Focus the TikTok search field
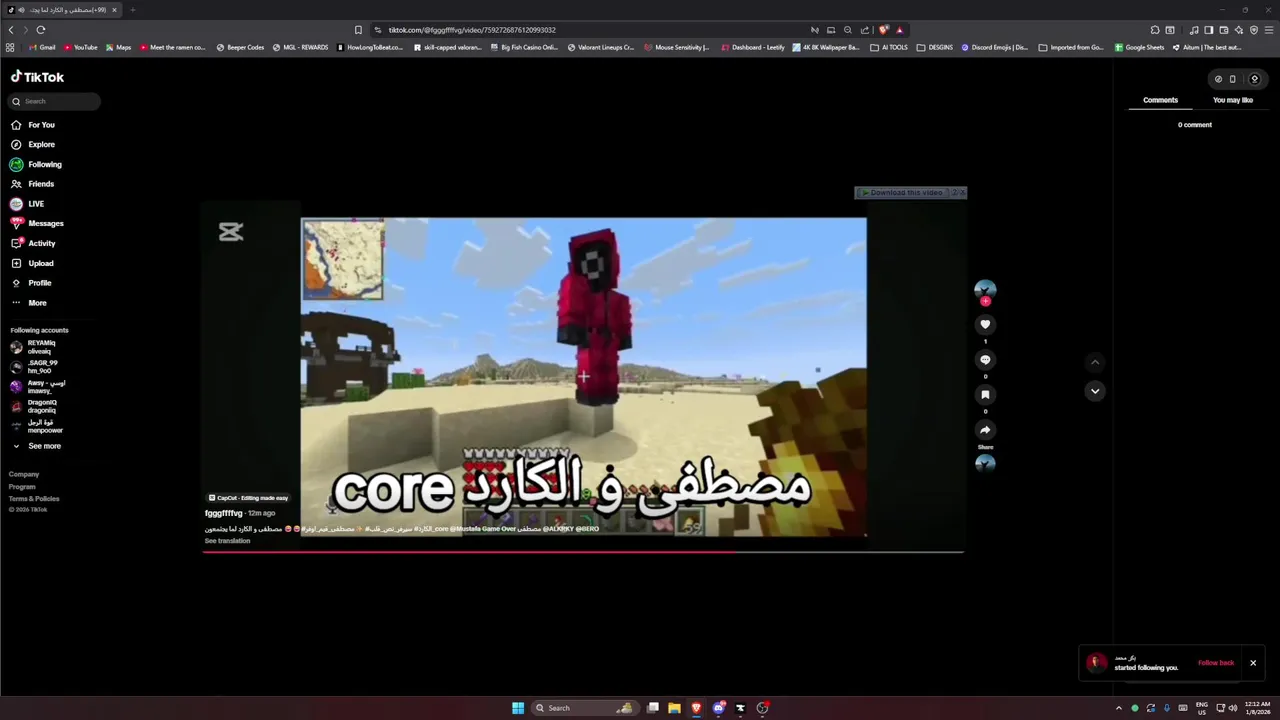Viewport: 1280px width, 720px height. [x=55, y=101]
